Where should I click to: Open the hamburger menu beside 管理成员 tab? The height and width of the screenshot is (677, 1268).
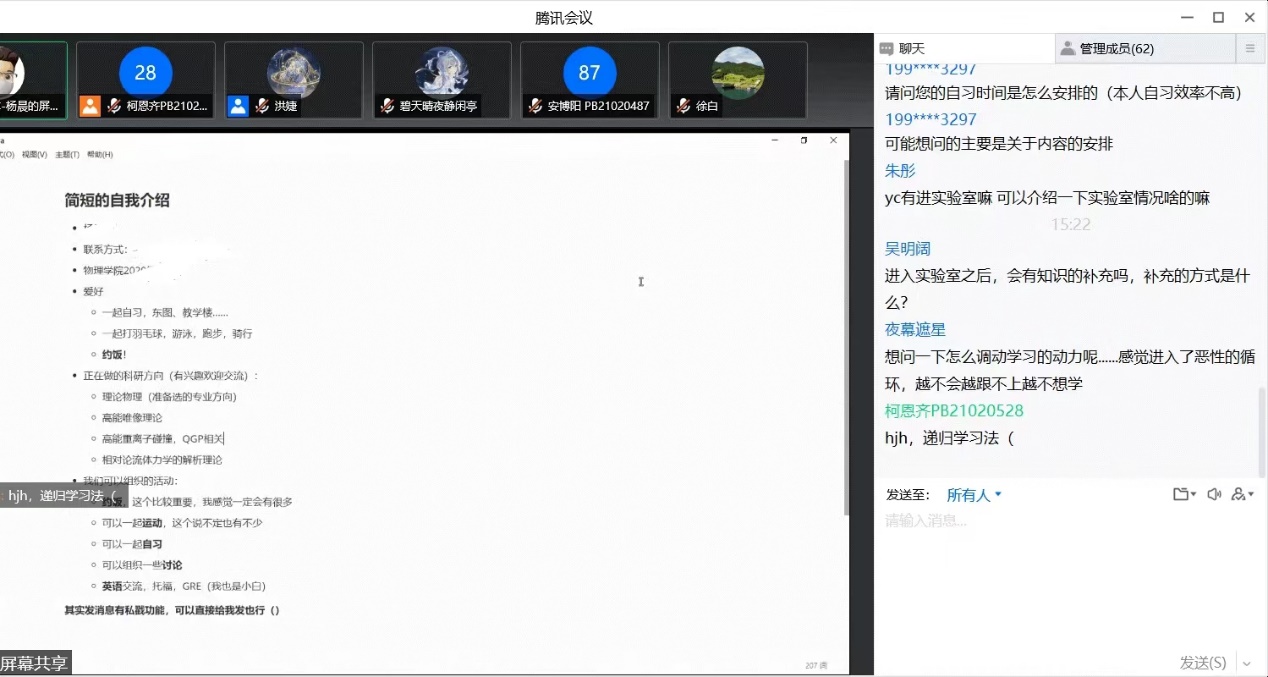pyautogui.click(x=1250, y=48)
